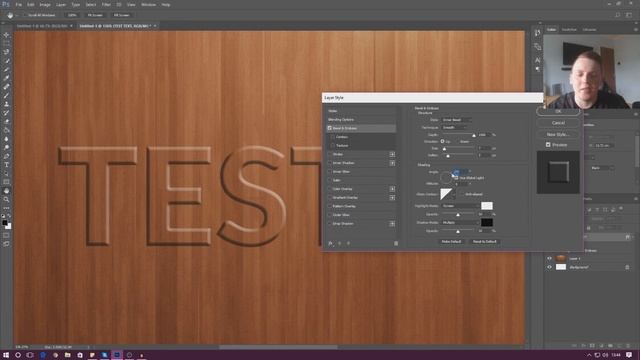Select the Crop tool

tap(7, 69)
